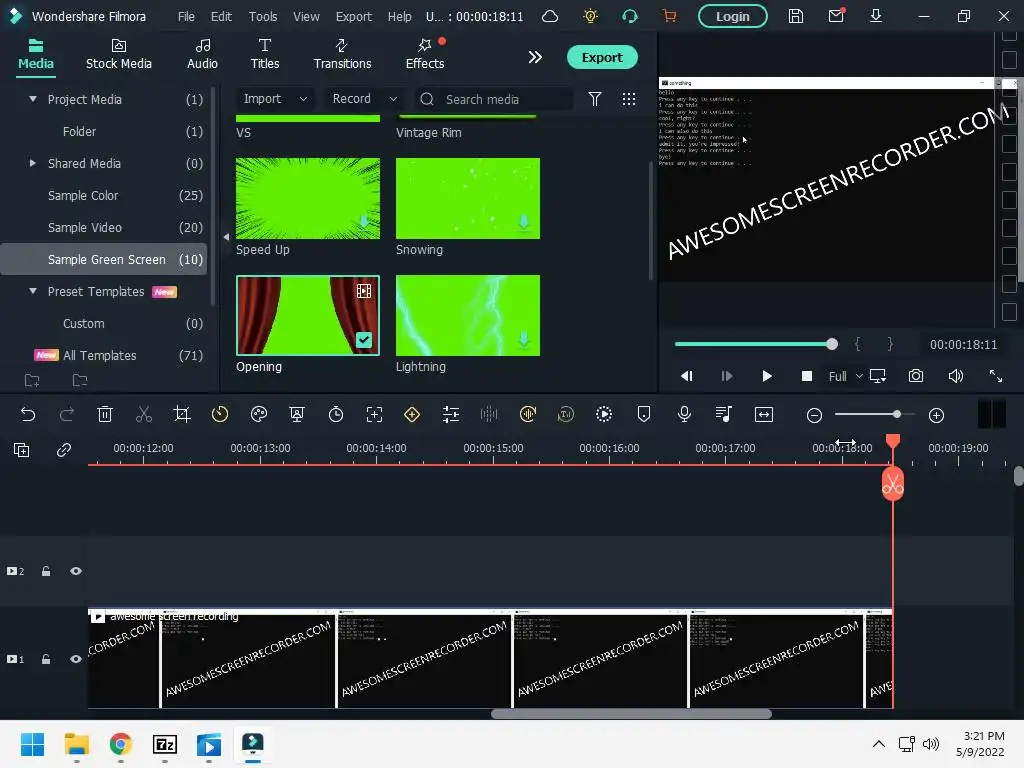The width and height of the screenshot is (1024, 768).
Task: Click the delete trash icon
Action: 104,415
